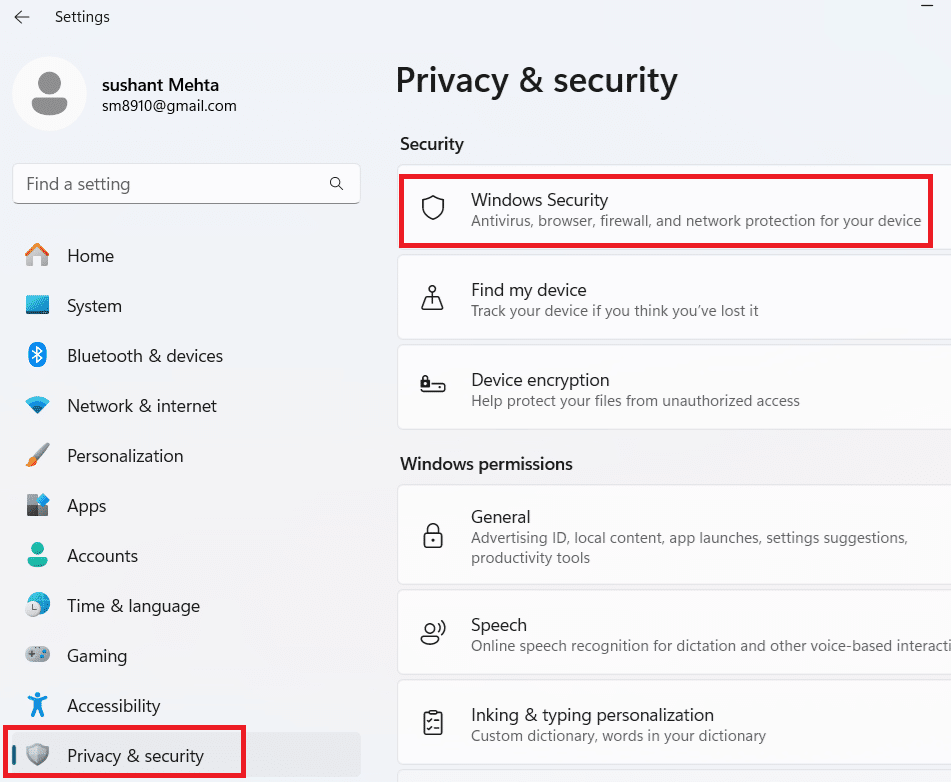Image resolution: width=951 pixels, height=782 pixels.
Task: Click the search magnifier icon
Action: (x=336, y=184)
